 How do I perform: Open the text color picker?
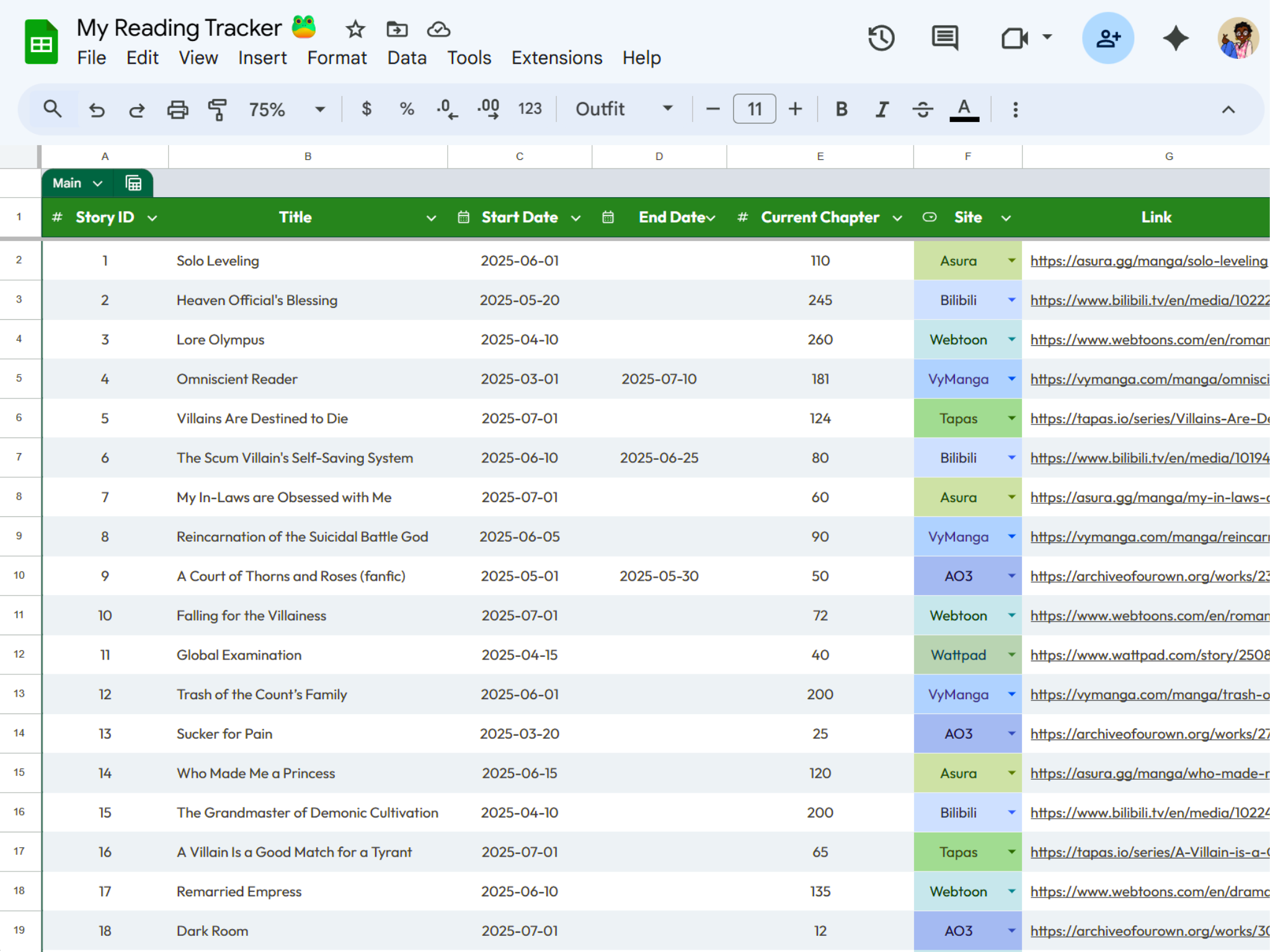963,108
